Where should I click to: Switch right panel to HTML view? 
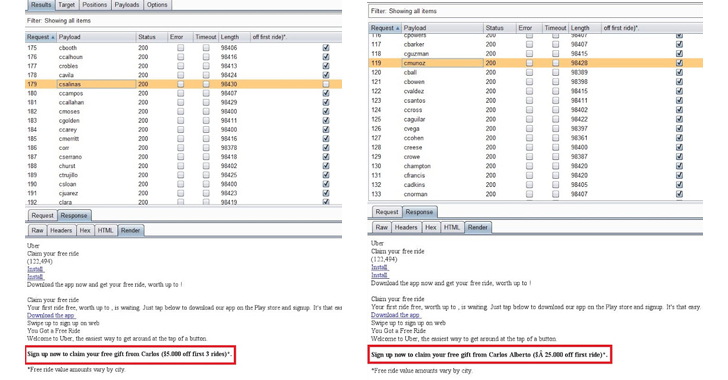tap(451, 227)
